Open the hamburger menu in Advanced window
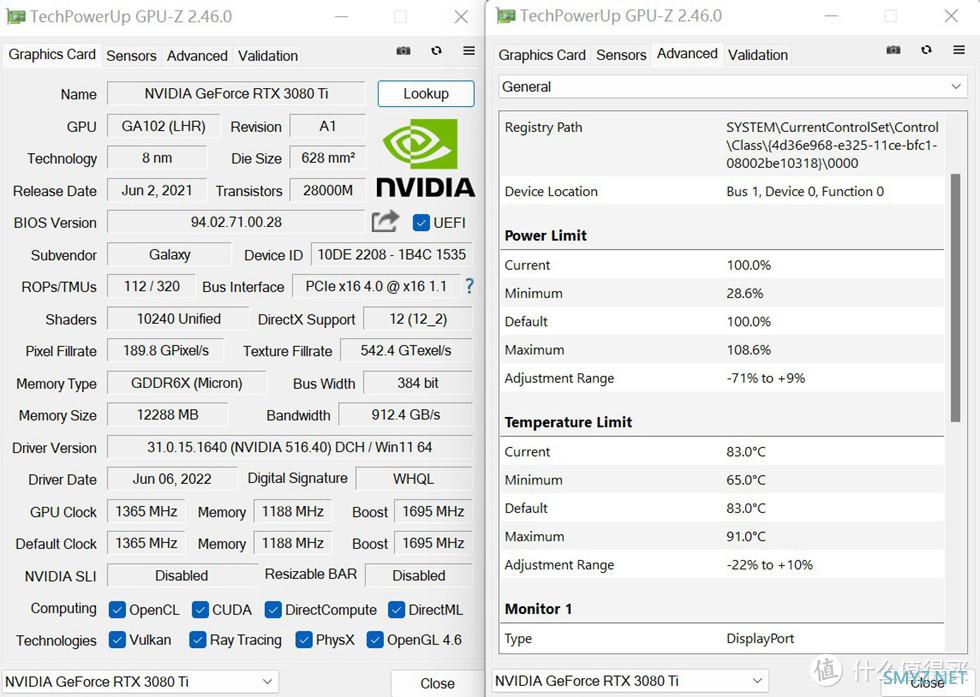This screenshot has height=697, width=980. [959, 49]
